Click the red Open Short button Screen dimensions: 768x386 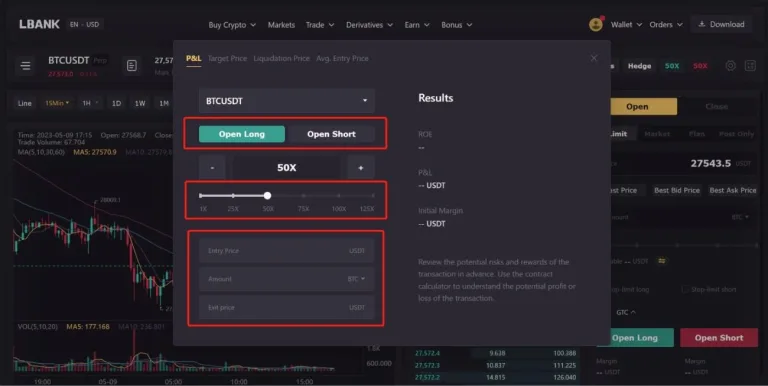pyautogui.click(x=719, y=338)
